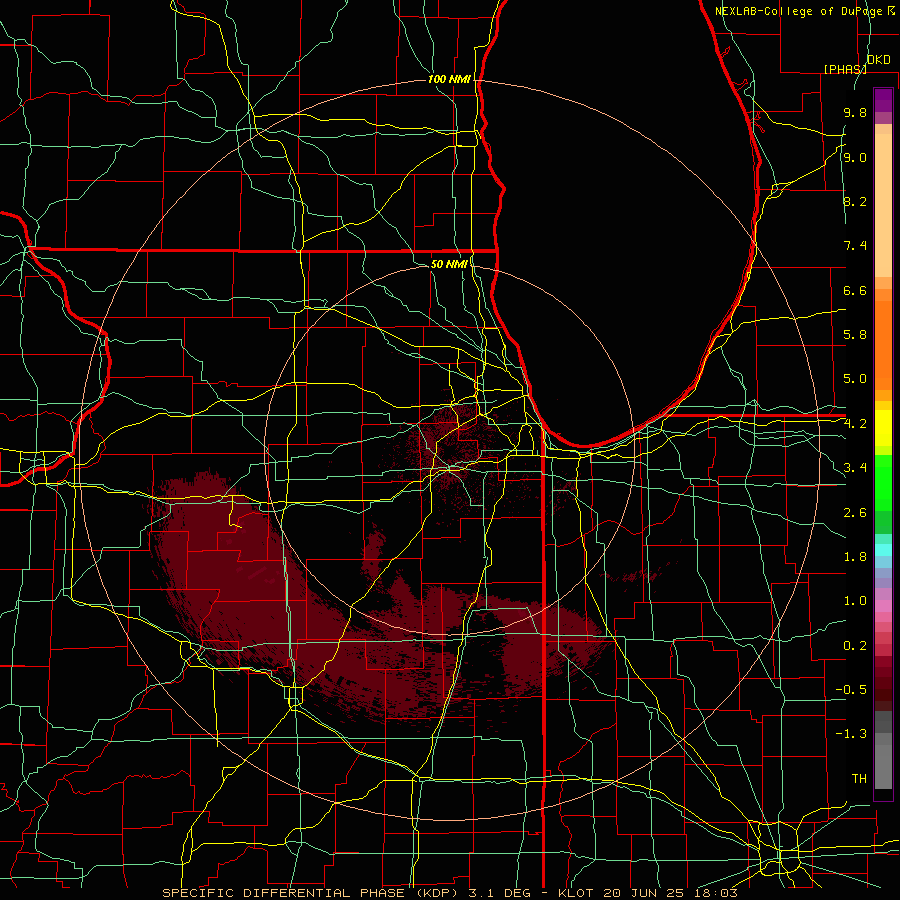
Task: Select the 100 NMI range ring label
Action: point(449,79)
